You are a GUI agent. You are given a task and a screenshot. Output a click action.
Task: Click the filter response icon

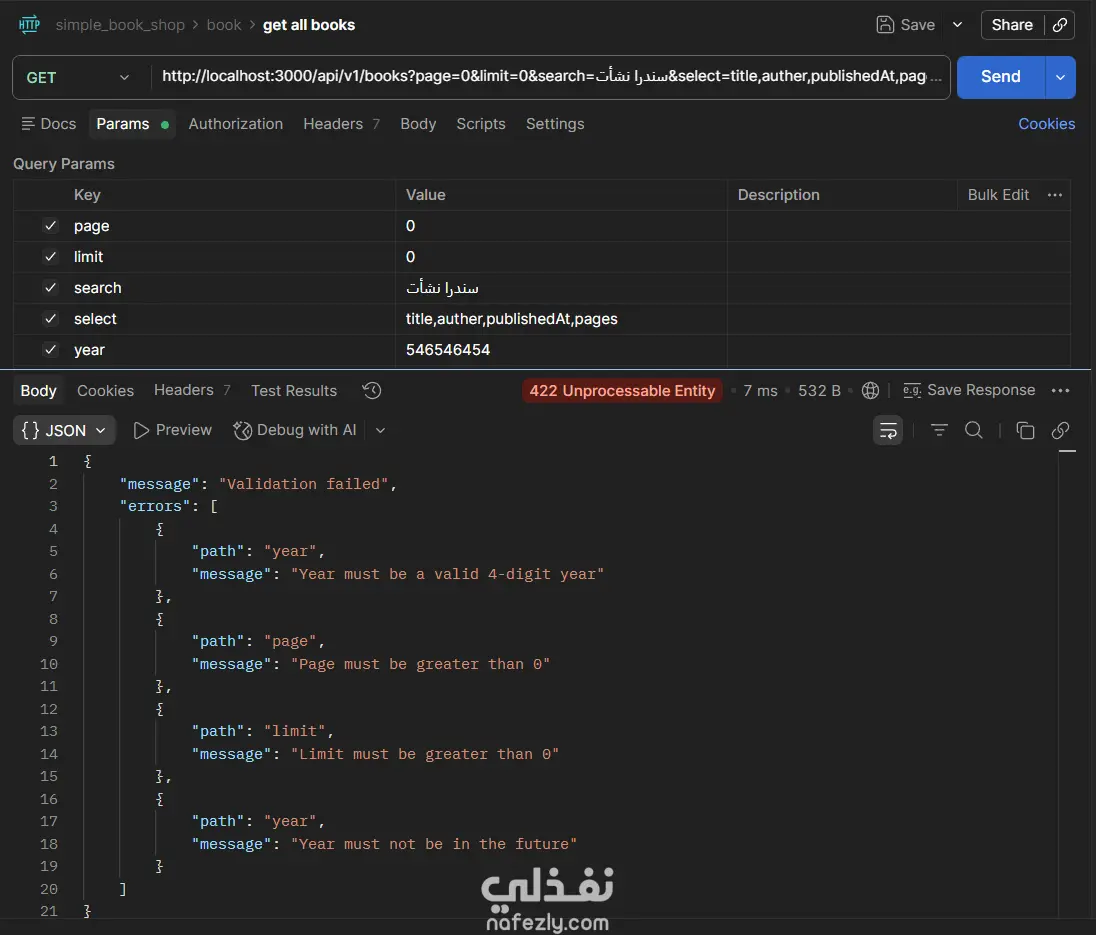[939, 431]
